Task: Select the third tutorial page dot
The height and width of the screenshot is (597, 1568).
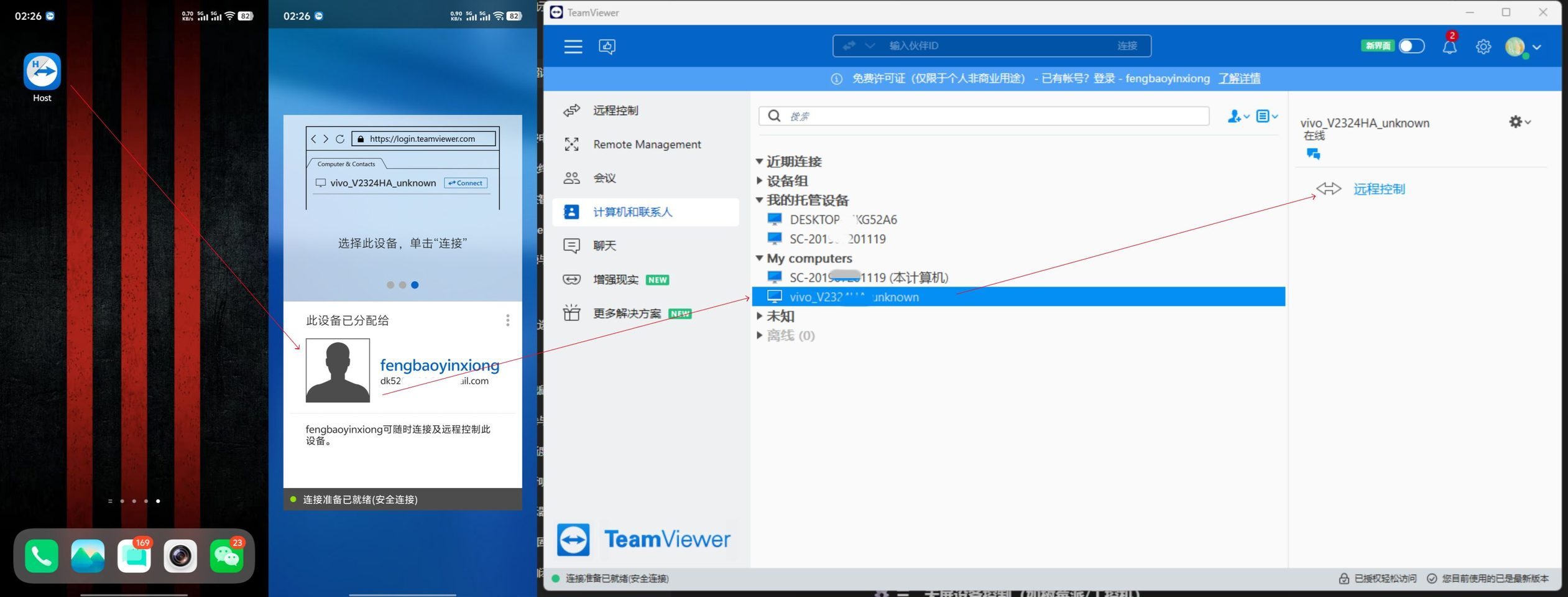Action: coord(415,285)
